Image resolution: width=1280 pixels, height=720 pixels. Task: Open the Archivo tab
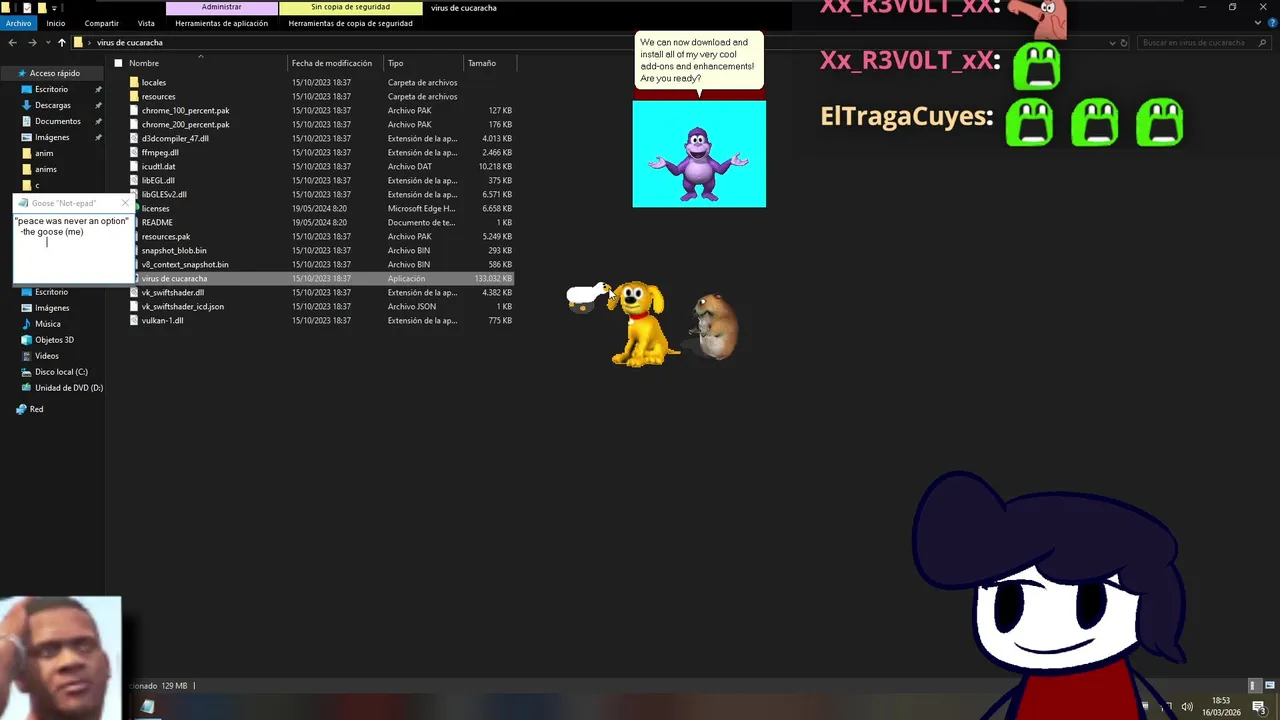point(19,23)
